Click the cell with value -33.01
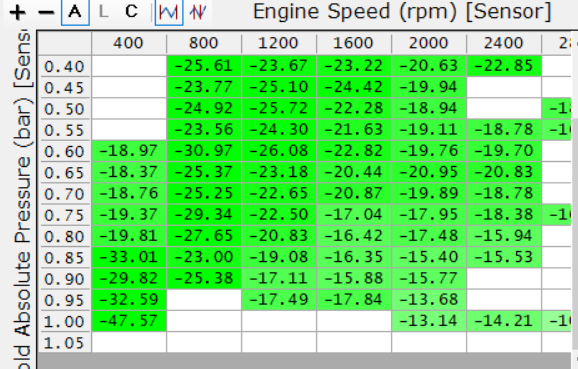 click(129, 257)
